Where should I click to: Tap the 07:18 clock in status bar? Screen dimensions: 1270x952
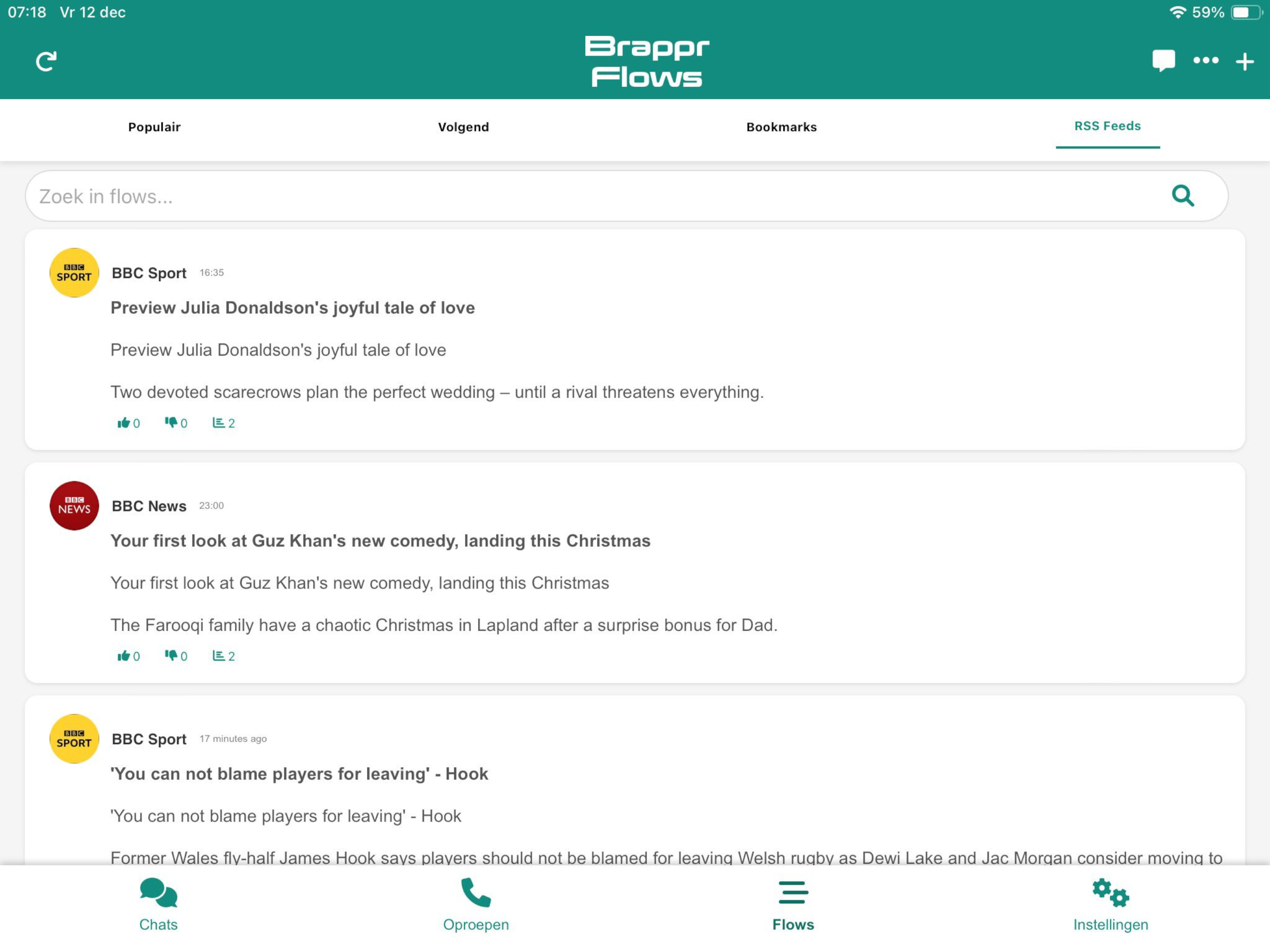(27, 12)
